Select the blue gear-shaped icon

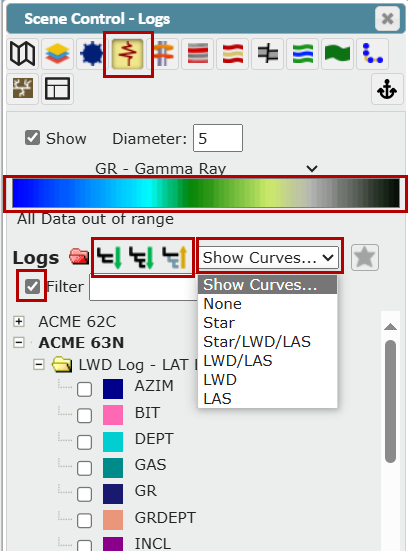pos(92,54)
